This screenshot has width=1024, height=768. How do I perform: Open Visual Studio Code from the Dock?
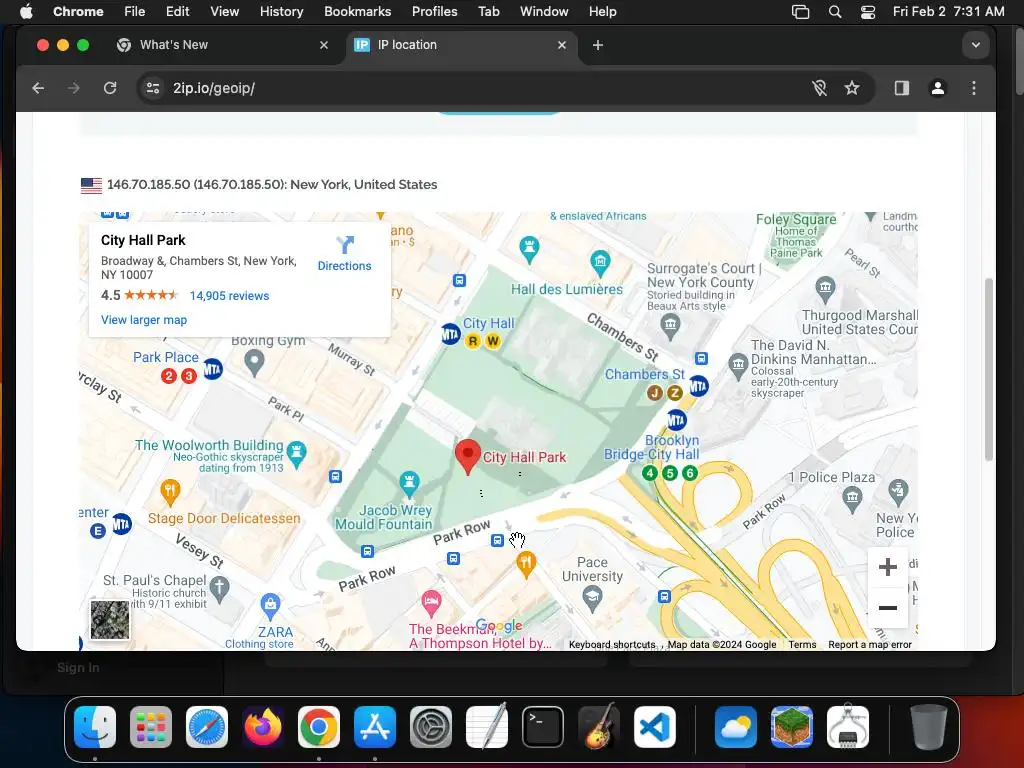click(655, 727)
